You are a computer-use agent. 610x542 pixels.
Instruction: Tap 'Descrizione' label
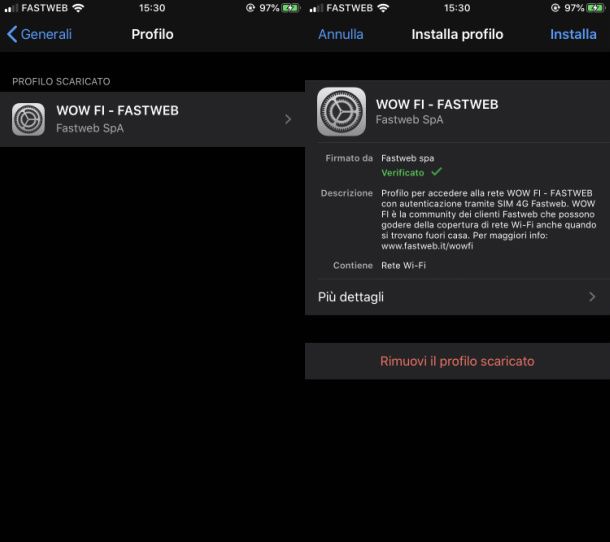347,193
